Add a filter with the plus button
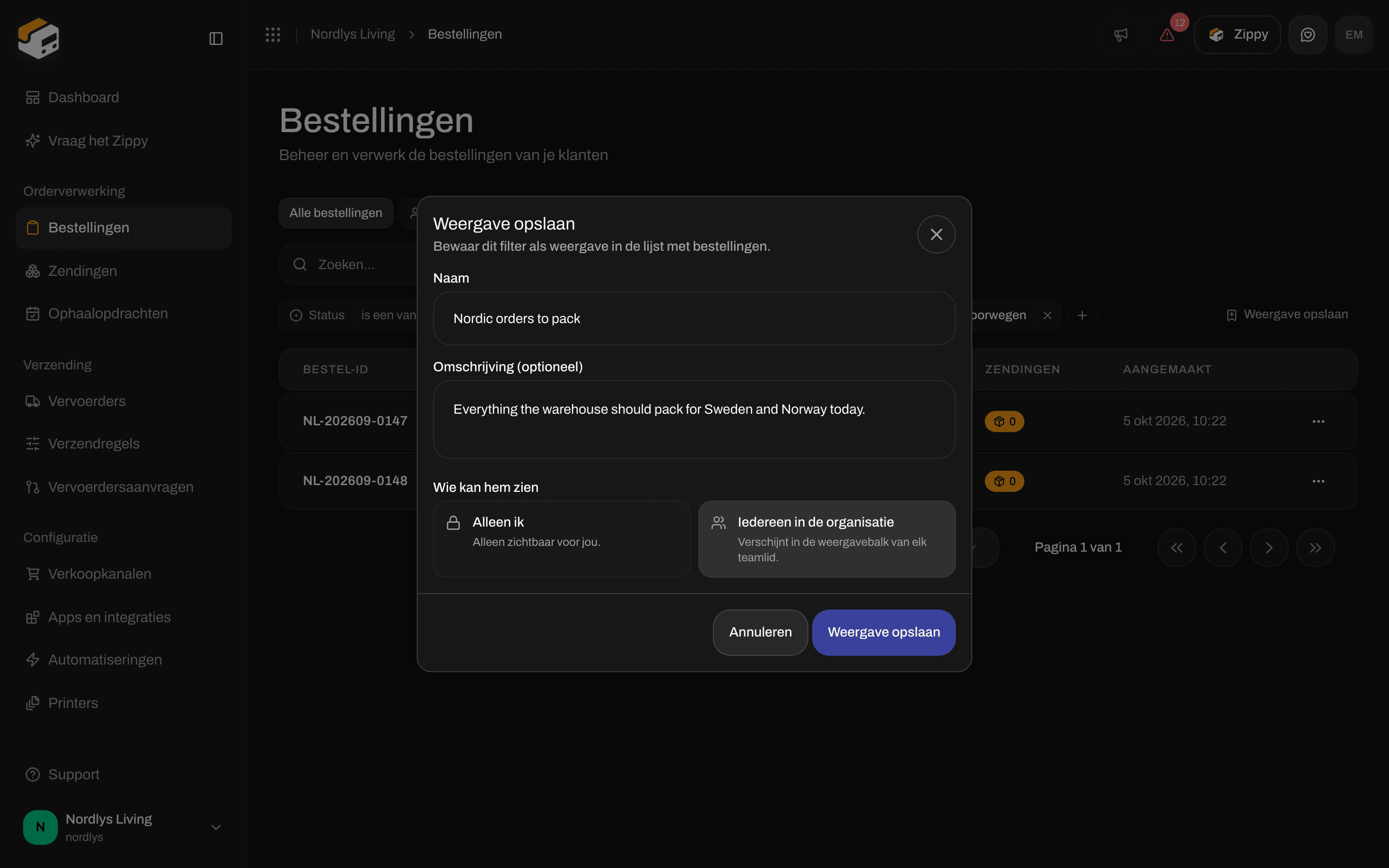Viewport: 1389px width, 868px height. (x=1082, y=315)
